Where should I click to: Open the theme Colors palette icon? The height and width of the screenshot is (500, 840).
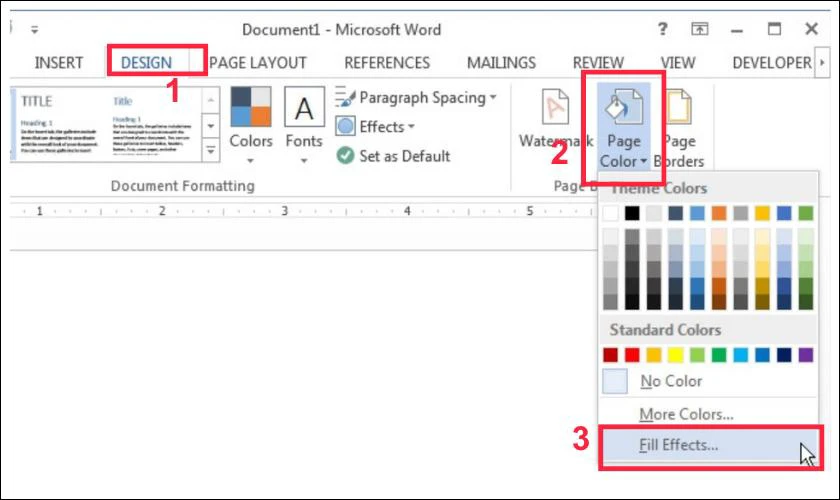pyautogui.click(x=251, y=106)
